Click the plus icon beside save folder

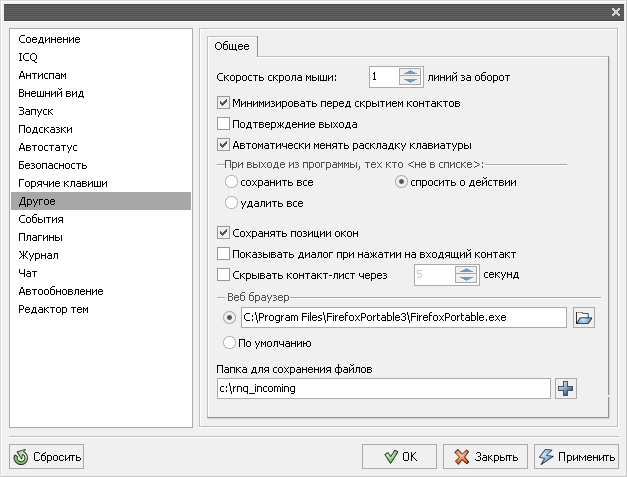tap(565, 388)
